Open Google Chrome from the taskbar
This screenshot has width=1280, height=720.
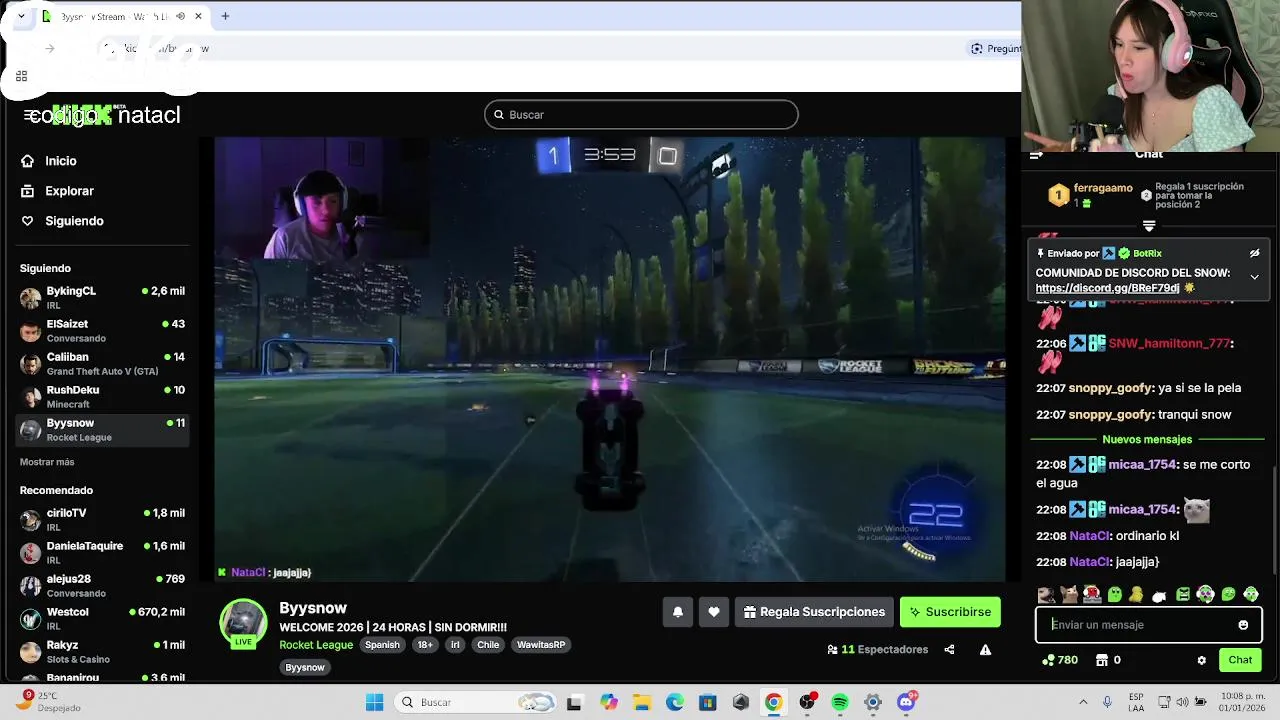773,702
